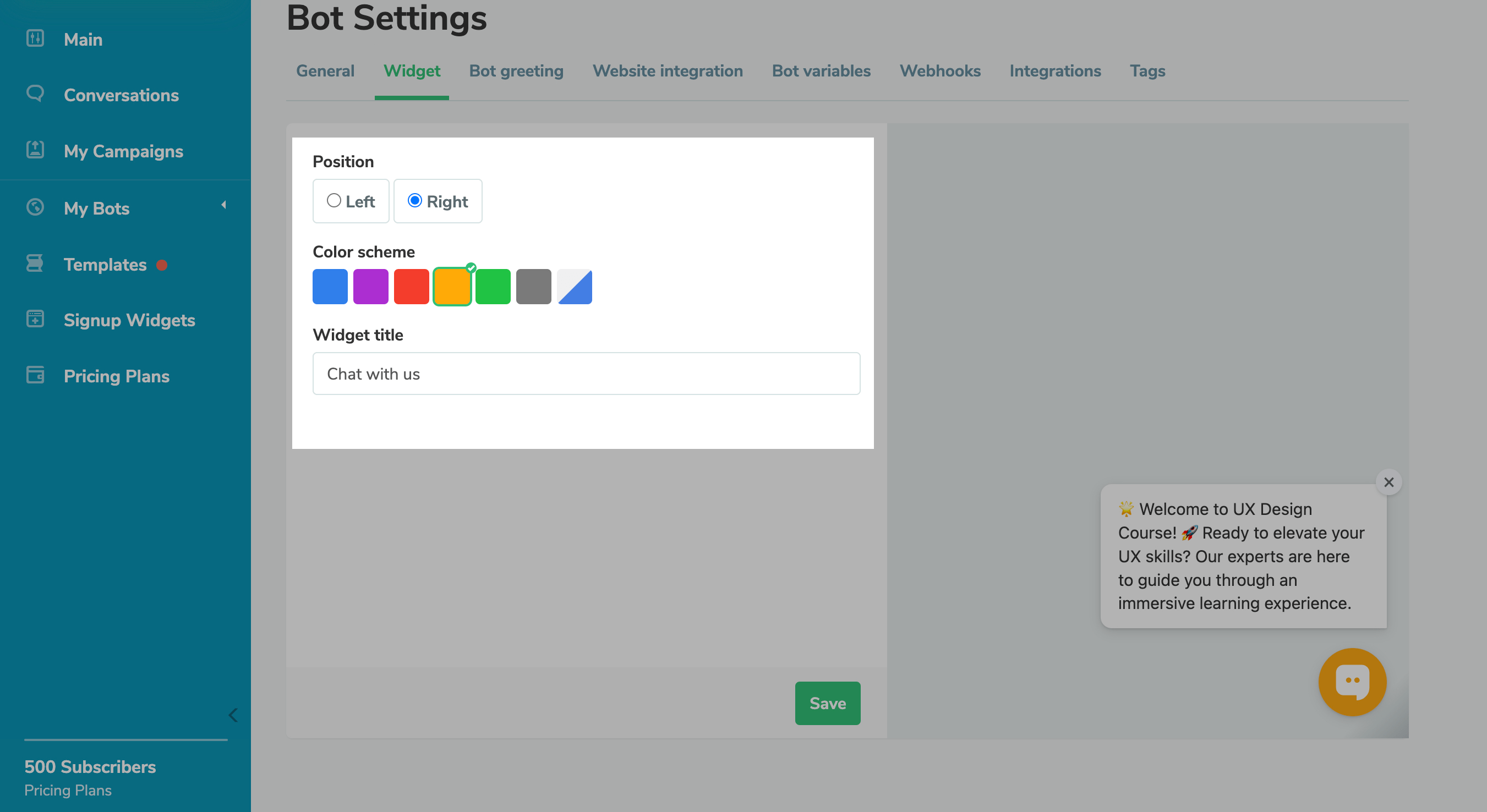Click the My Campaigns sidebar icon

(35, 150)
